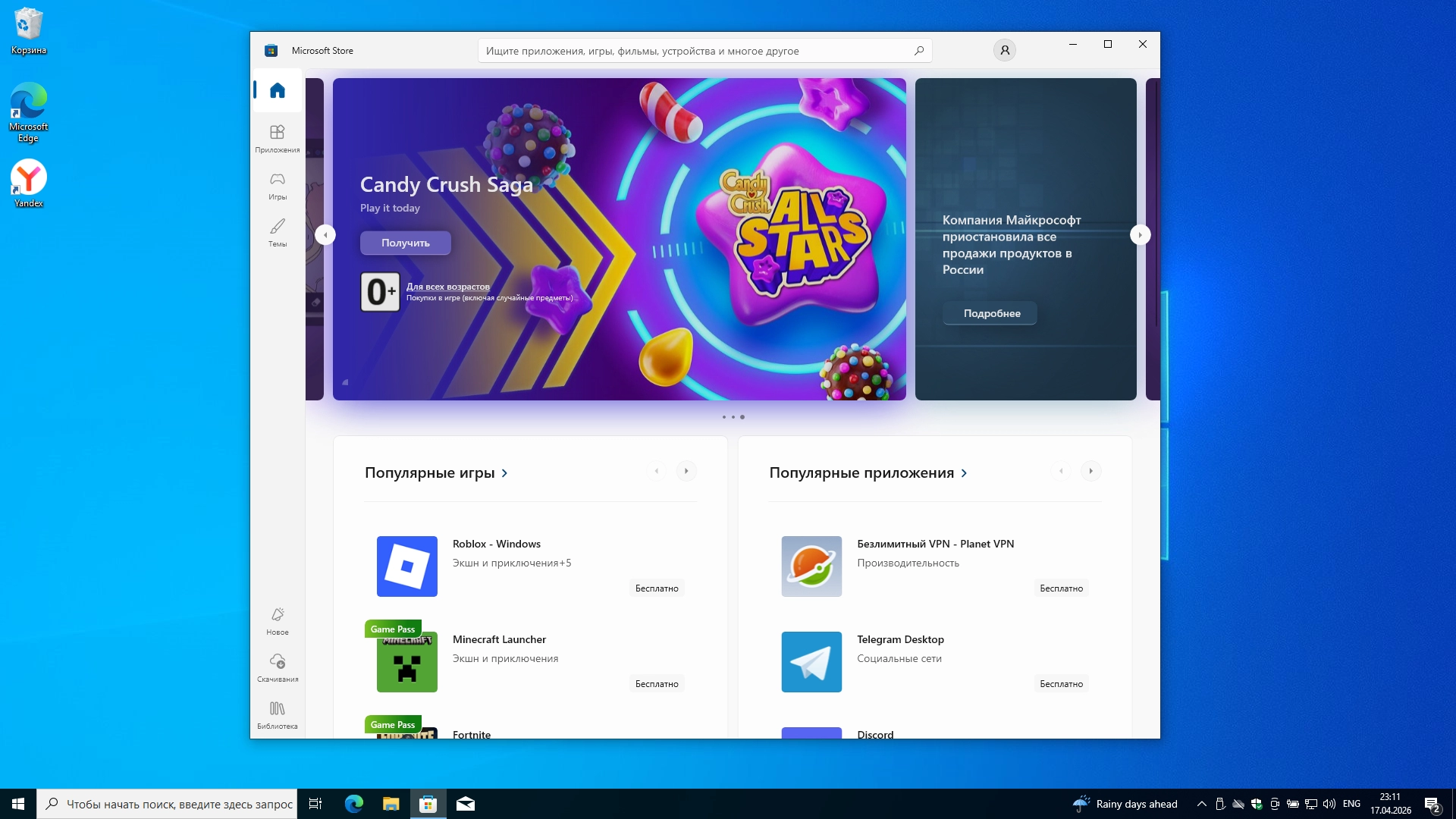
Task: Open the Telegram Desktop app thumbnail
Action: (811, 661)
